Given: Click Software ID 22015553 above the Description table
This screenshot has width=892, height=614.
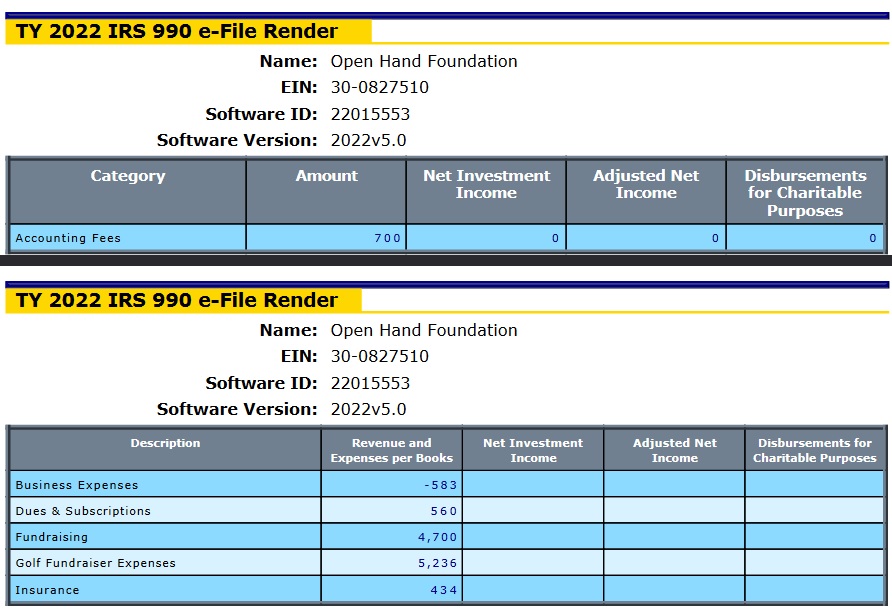Looking at the screenshot, I should (x=370, y=383).
